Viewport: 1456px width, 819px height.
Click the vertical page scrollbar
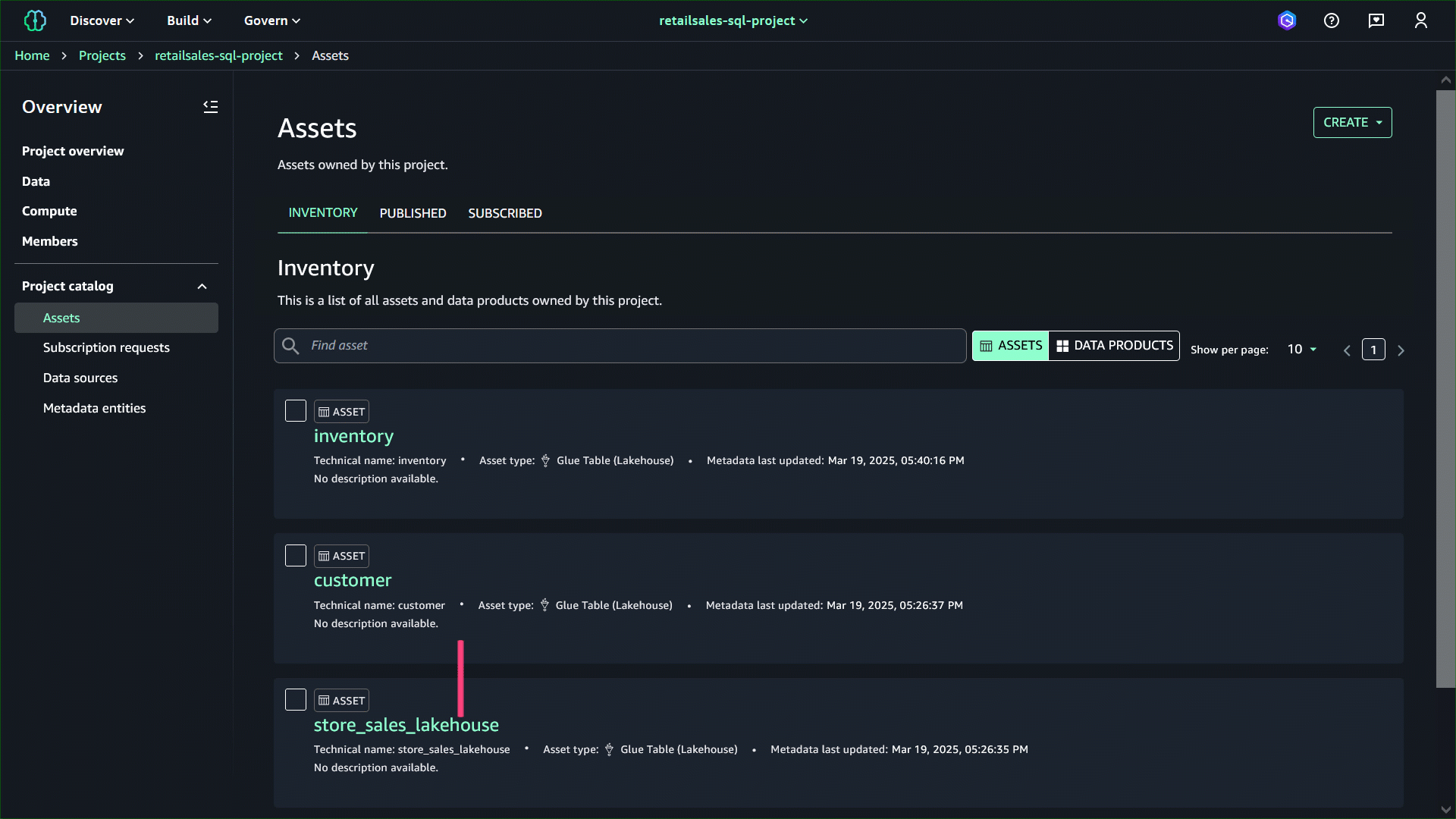click(x=1445, y=388)
